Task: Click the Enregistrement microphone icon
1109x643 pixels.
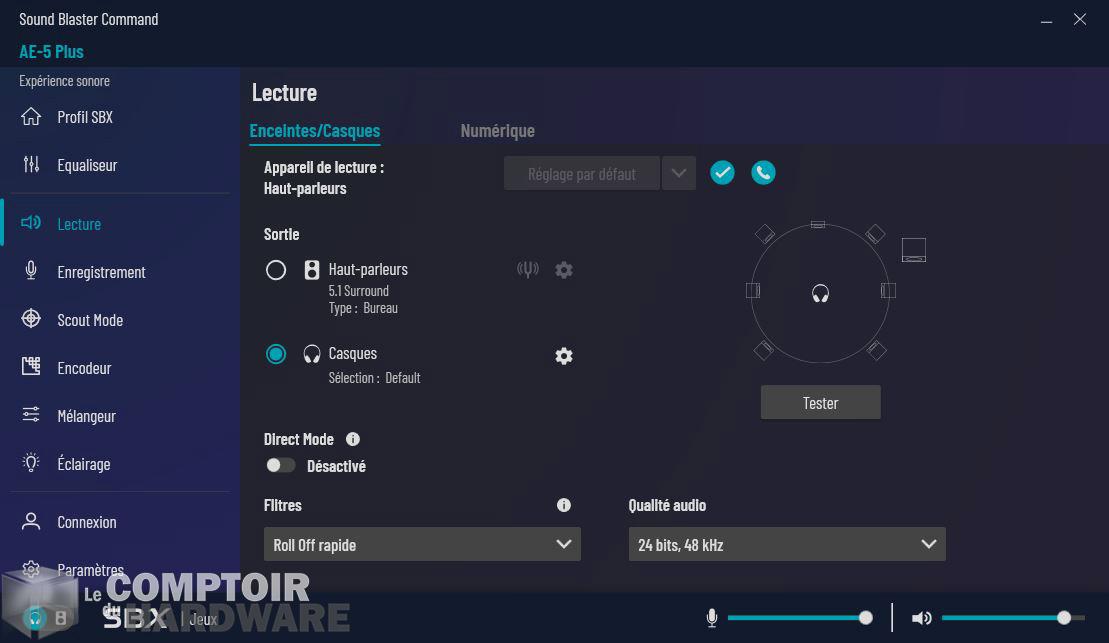Action: pos(31,271)
